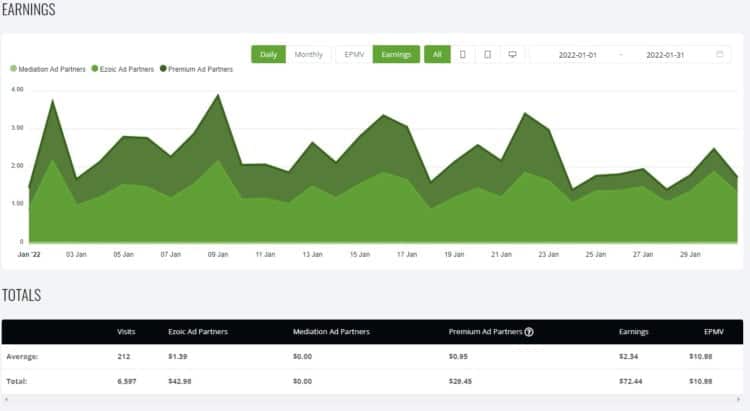Toggle Premium Ad Partners legend series
The height and width of the screenshot is (411, 750).
coord(197,69)
